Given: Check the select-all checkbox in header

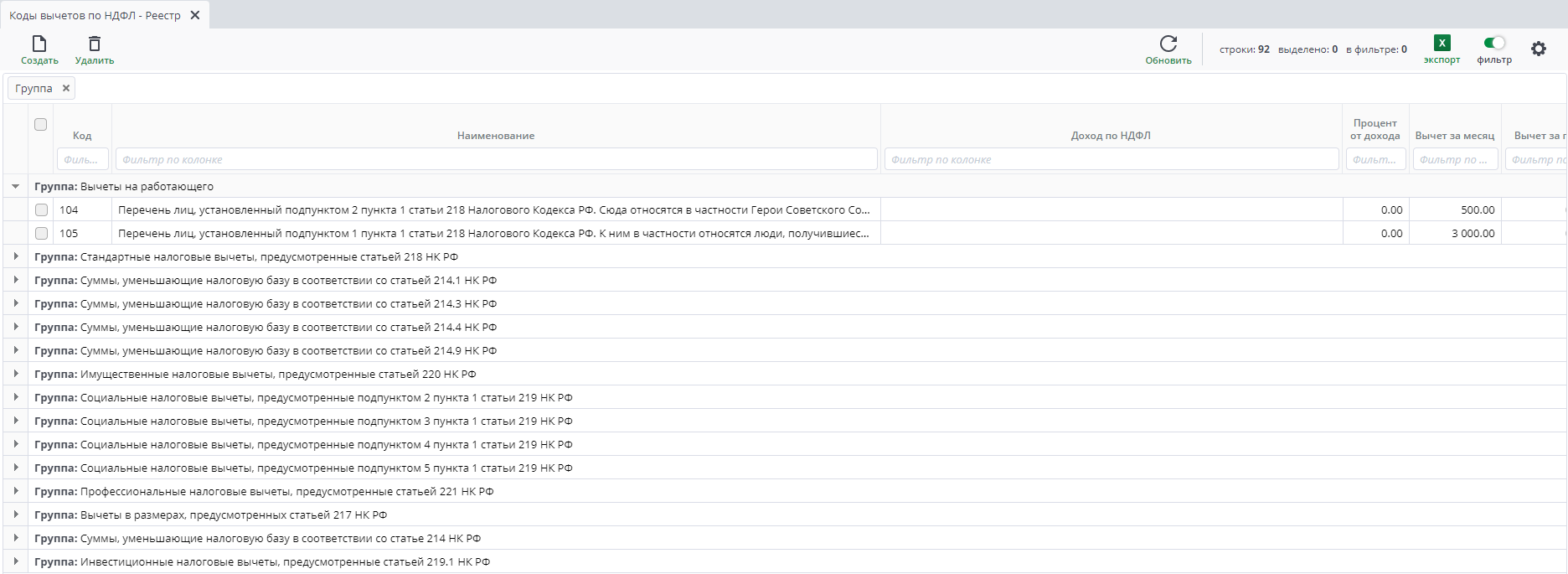Looking at the screenshot, I should tap(40, 125).
